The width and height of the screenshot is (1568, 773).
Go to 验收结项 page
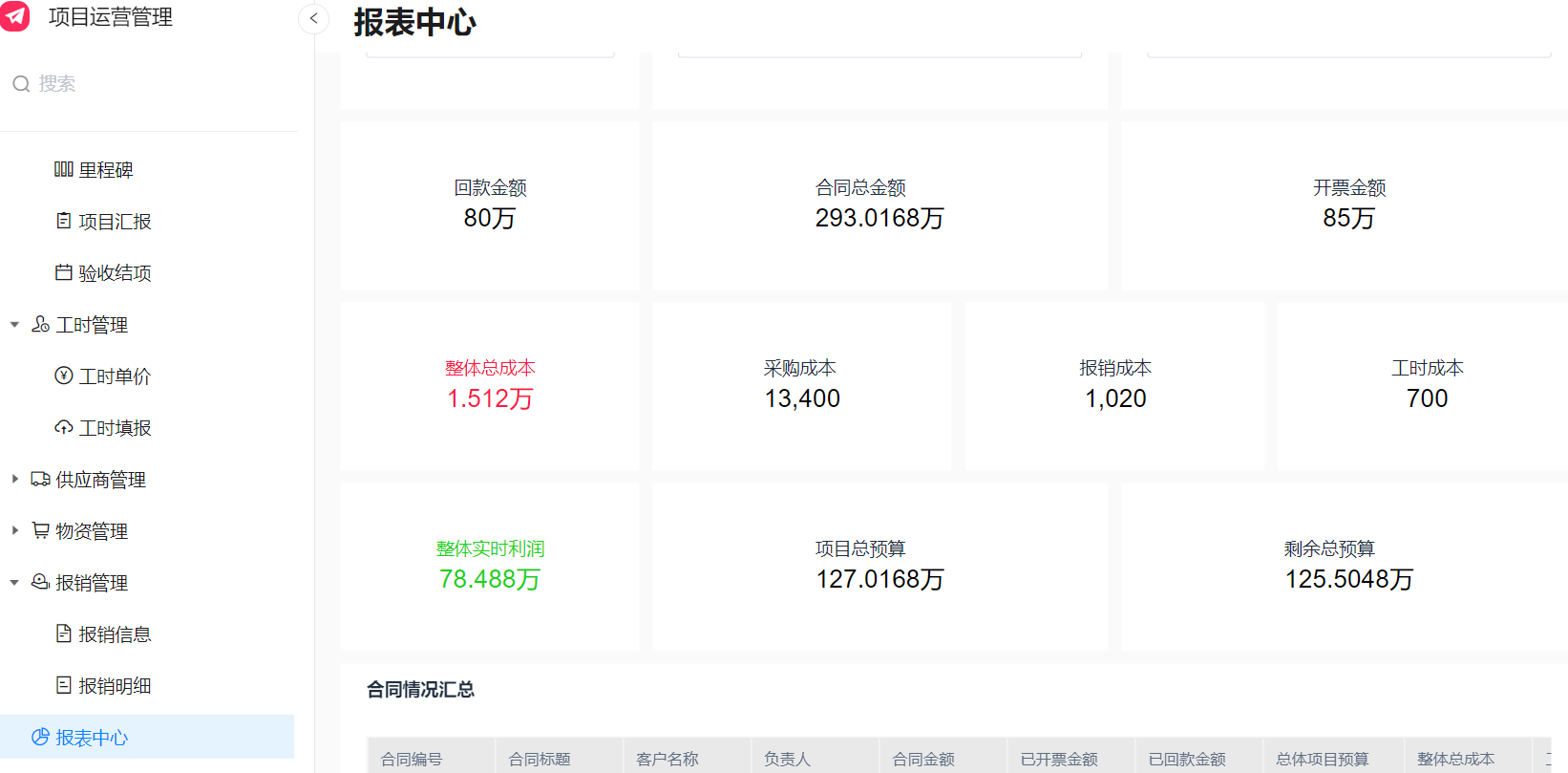click(115, 273)
